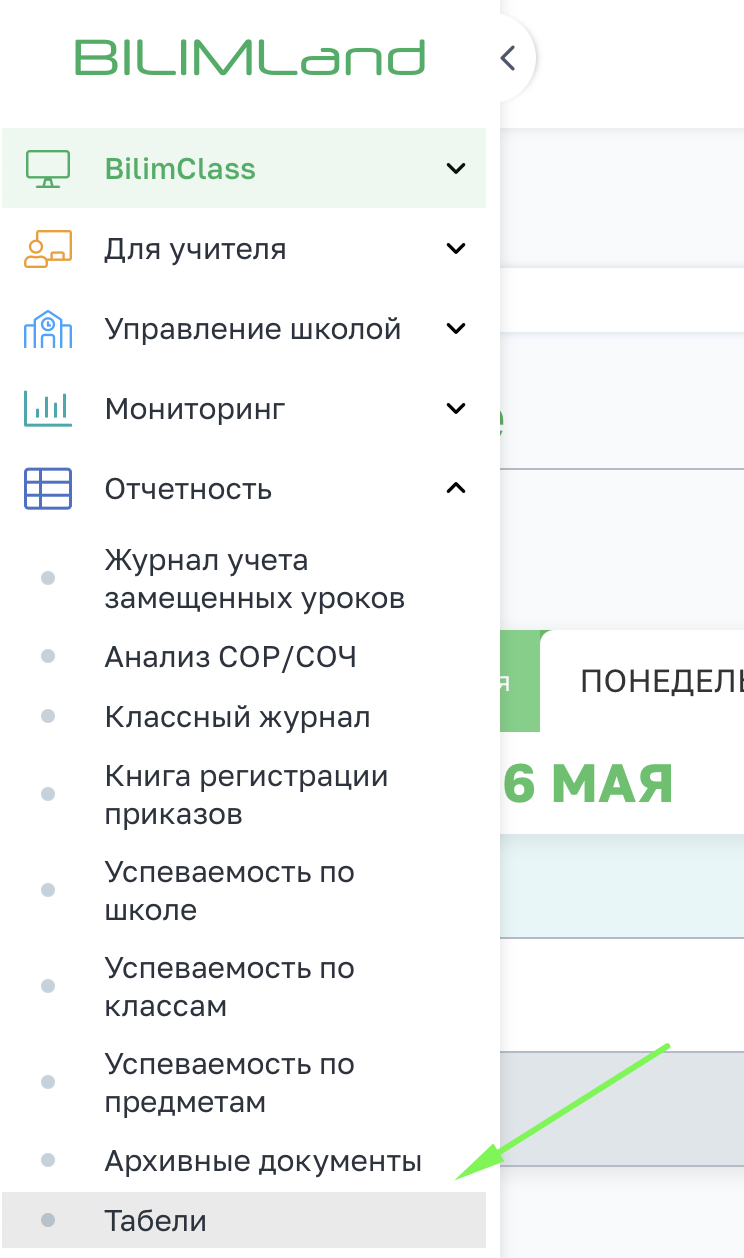Open the Для учителя menu section
Image resolution: width=744 pixels, height=1258 pixels.
244,249
